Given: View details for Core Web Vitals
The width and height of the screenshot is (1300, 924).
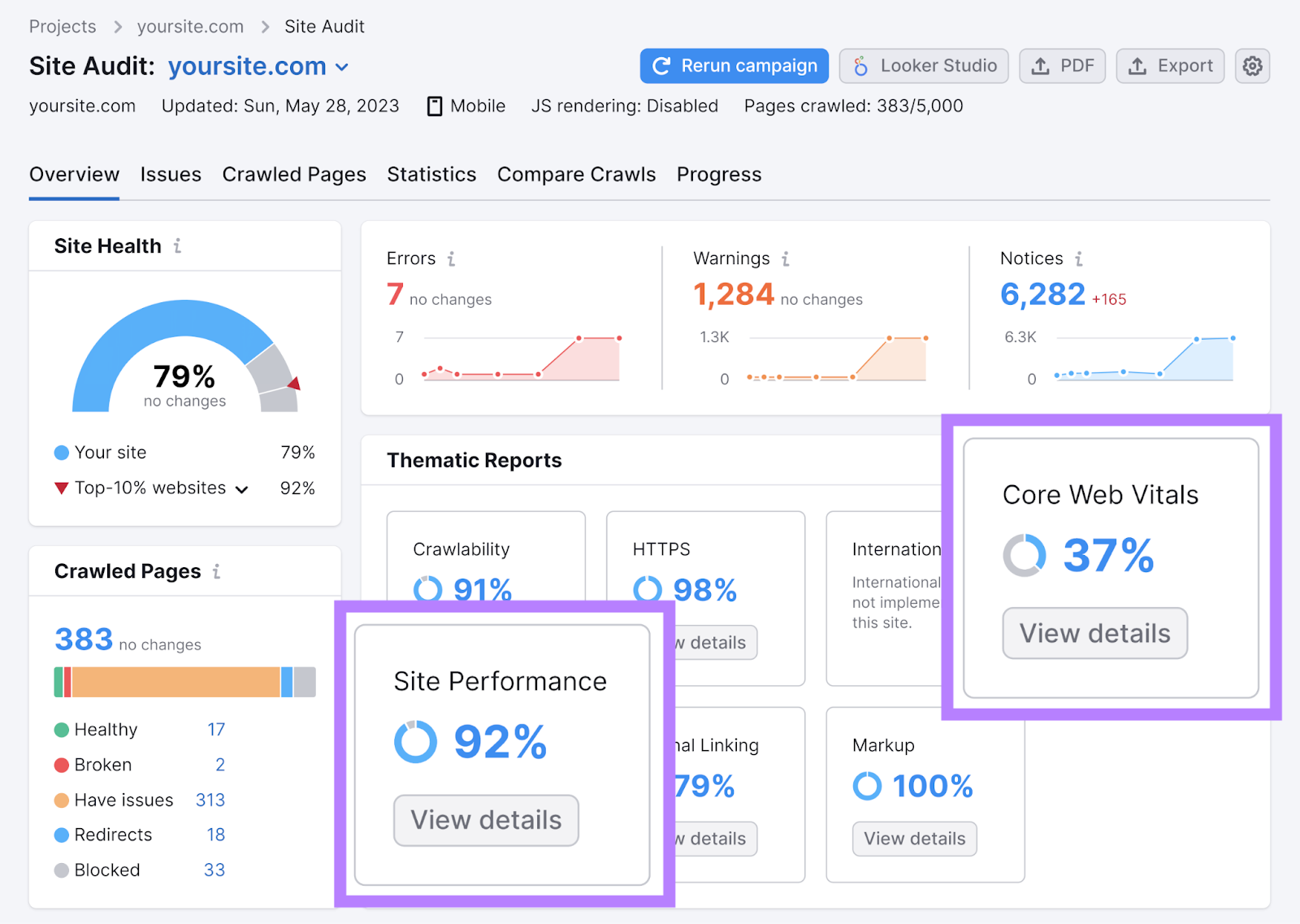Looking at the screenshot, I should coord(1094,633).
